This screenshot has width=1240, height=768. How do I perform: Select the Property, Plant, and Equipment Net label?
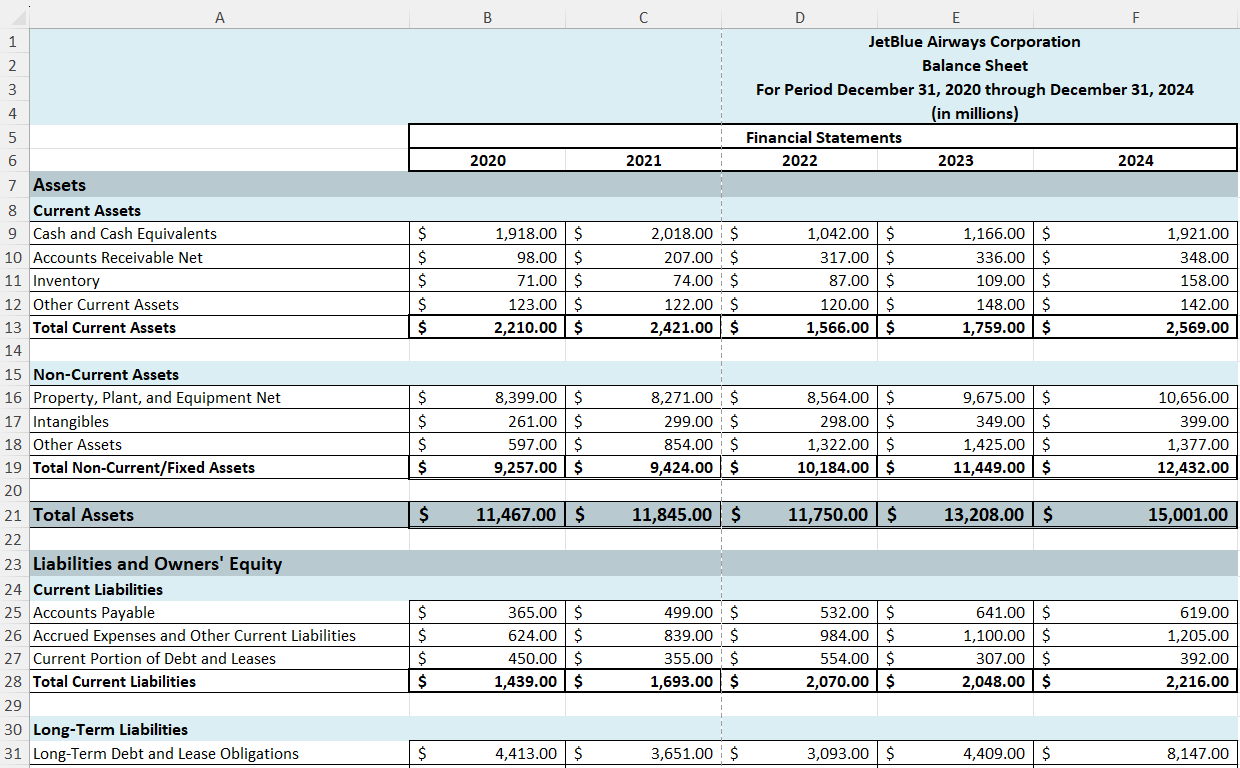tap(160, 397)
